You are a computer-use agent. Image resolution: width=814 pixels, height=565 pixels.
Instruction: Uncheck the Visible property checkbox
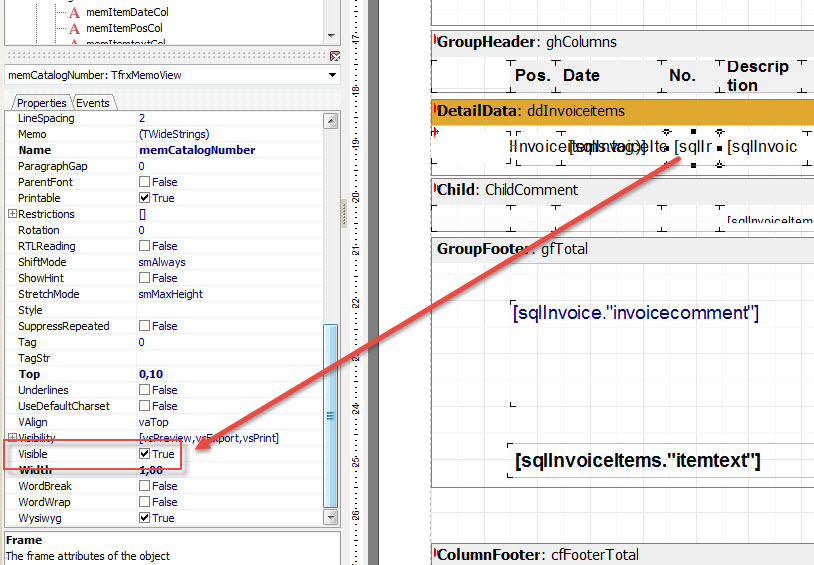(x=145, y=454)
